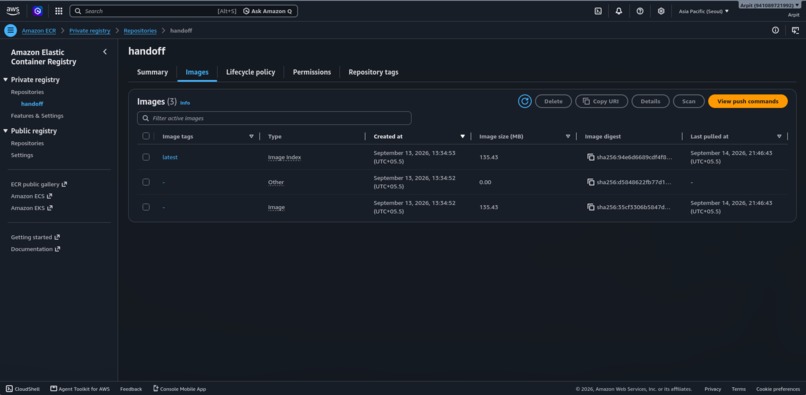The height and width of the screenshot is (395, 806).
Task: Open Agent Toolkit for AWS
Action: (80, 389)
